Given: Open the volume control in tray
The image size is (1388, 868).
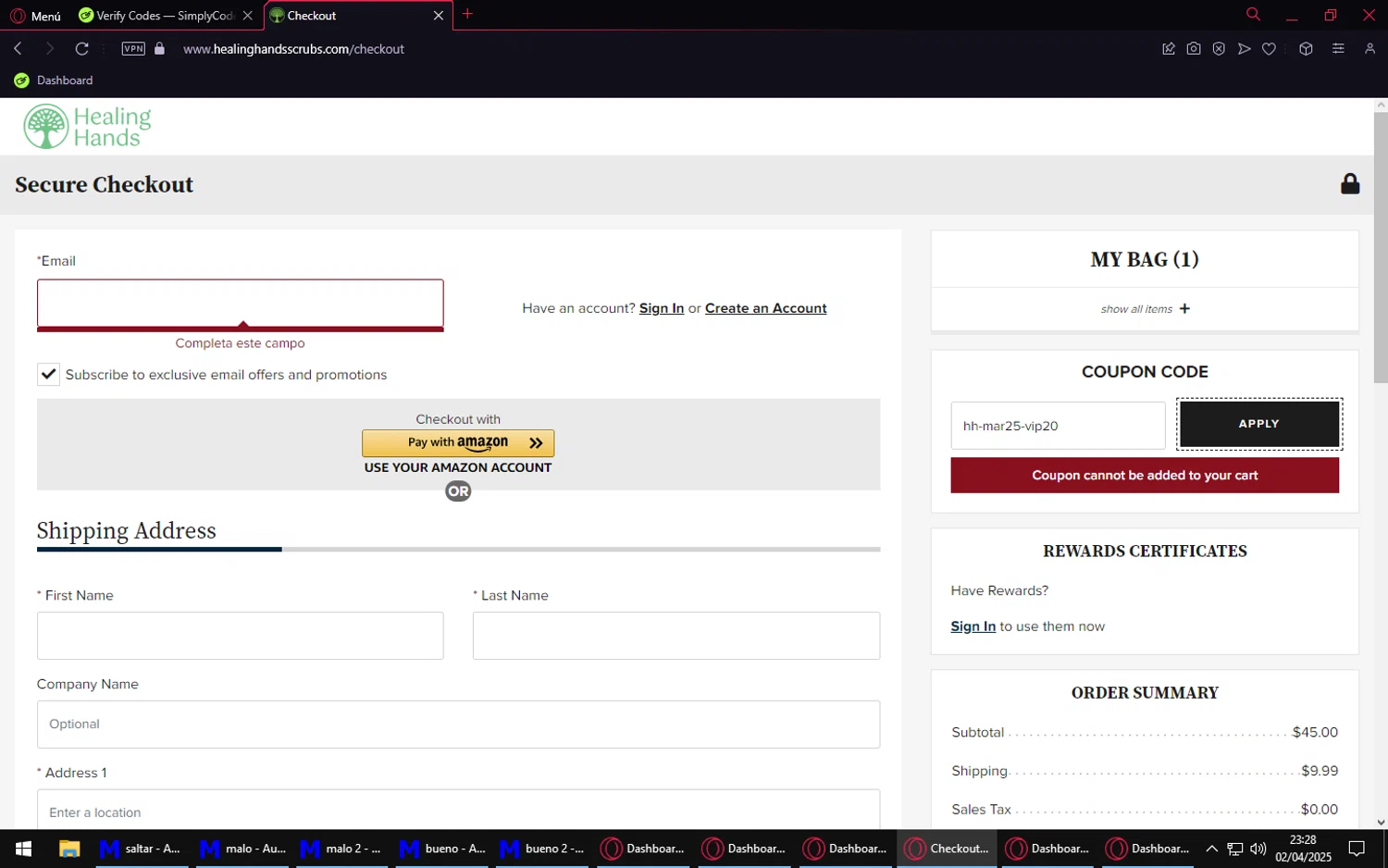Looking at the screenshot, I should (1258, 849).
